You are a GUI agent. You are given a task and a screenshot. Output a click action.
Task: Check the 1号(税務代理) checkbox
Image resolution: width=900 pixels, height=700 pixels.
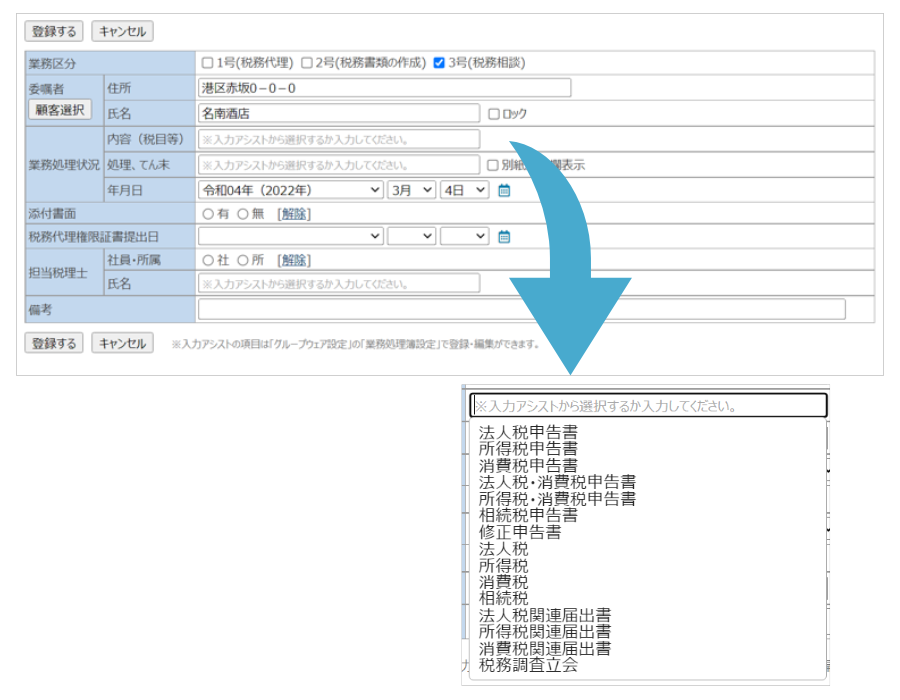tap(208, 63)
